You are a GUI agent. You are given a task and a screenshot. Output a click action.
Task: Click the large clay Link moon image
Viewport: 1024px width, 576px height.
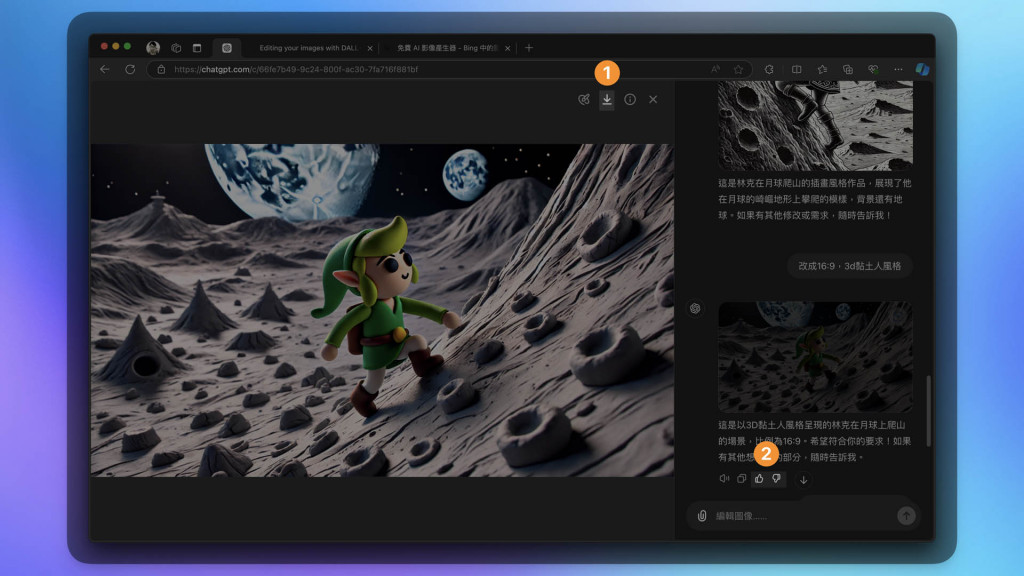(382, 310)
